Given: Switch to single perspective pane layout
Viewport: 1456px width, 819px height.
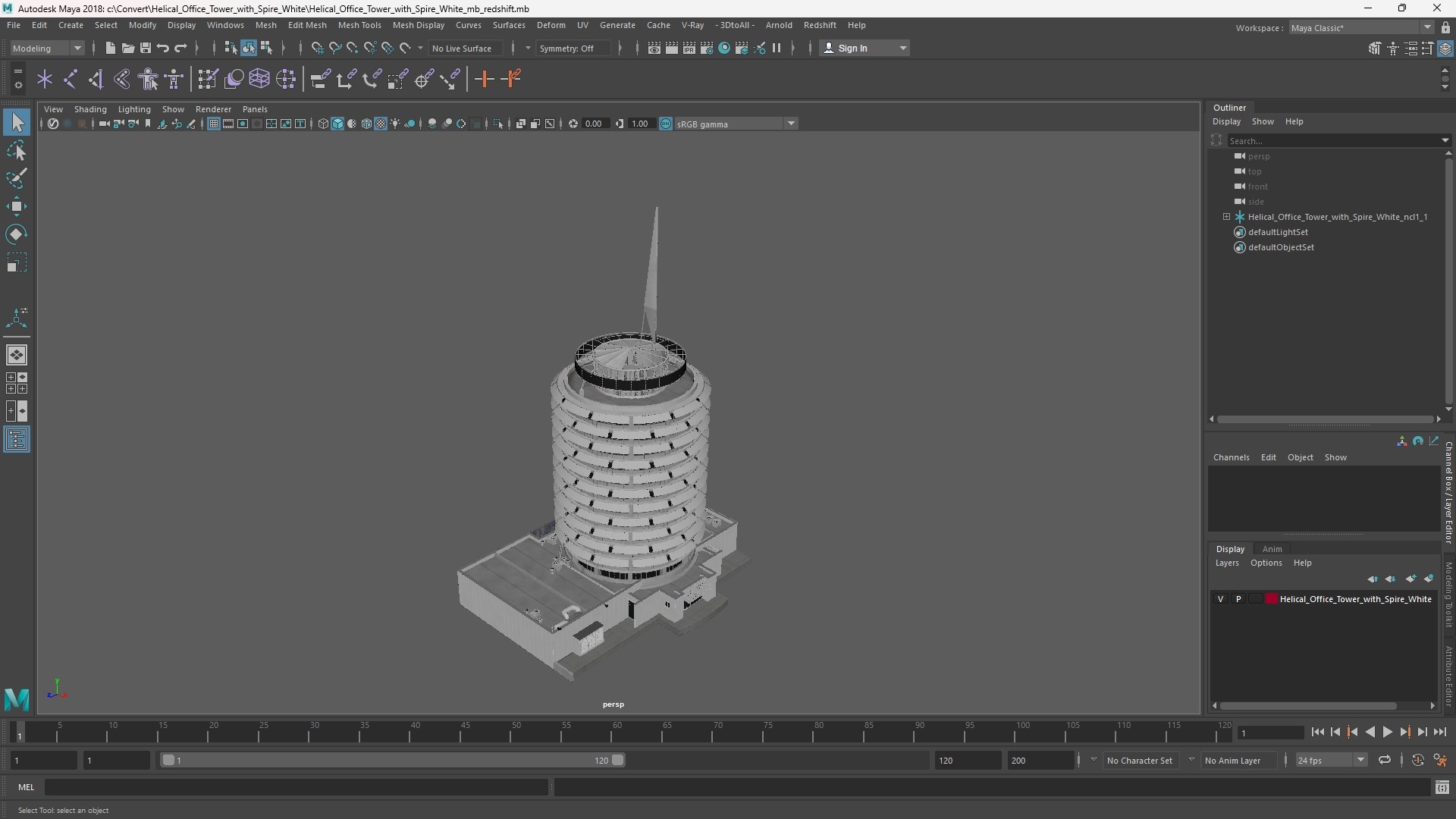Looking at the screenshot, I should click(17, 355).
